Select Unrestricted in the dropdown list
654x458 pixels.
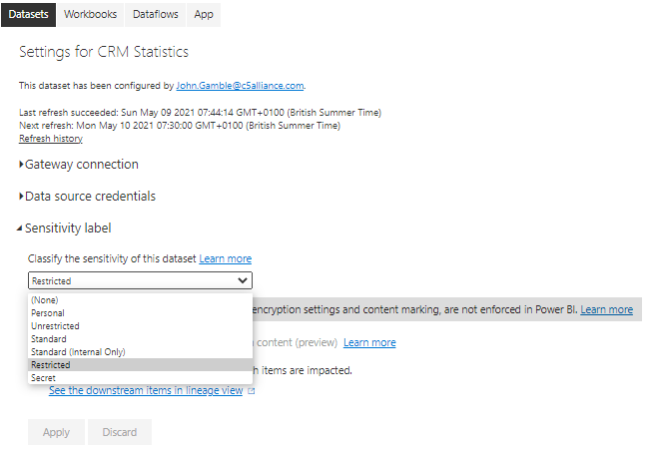pyautogui.click(x=140, y=326)
